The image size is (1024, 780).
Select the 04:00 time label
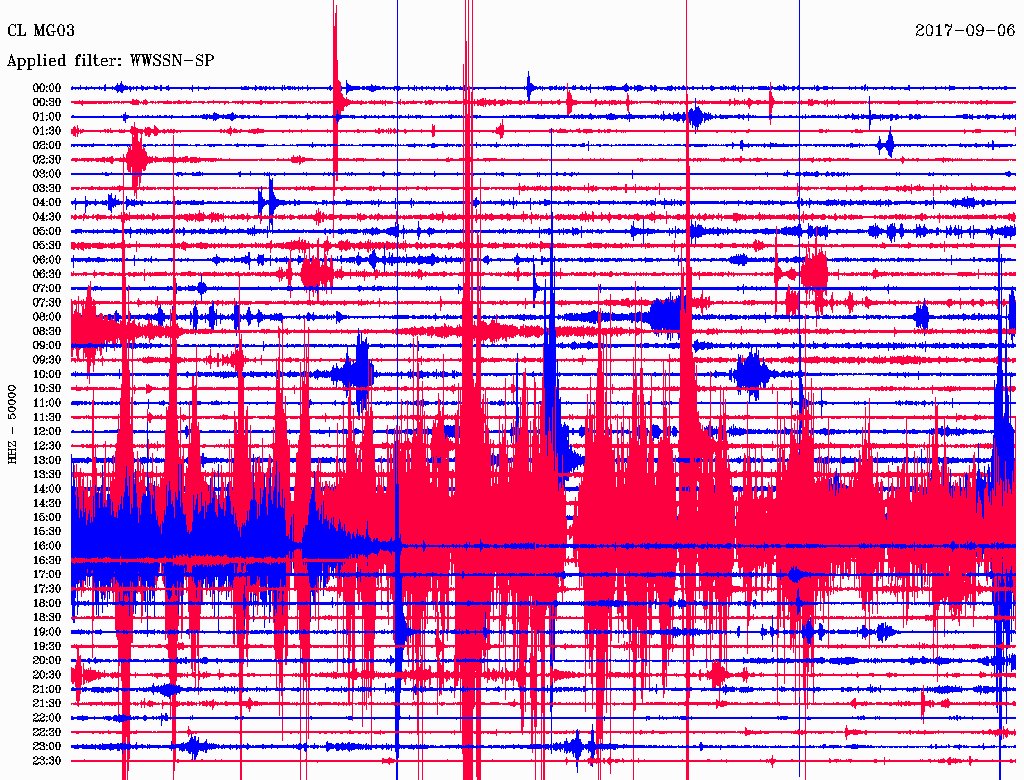[47, 203]
